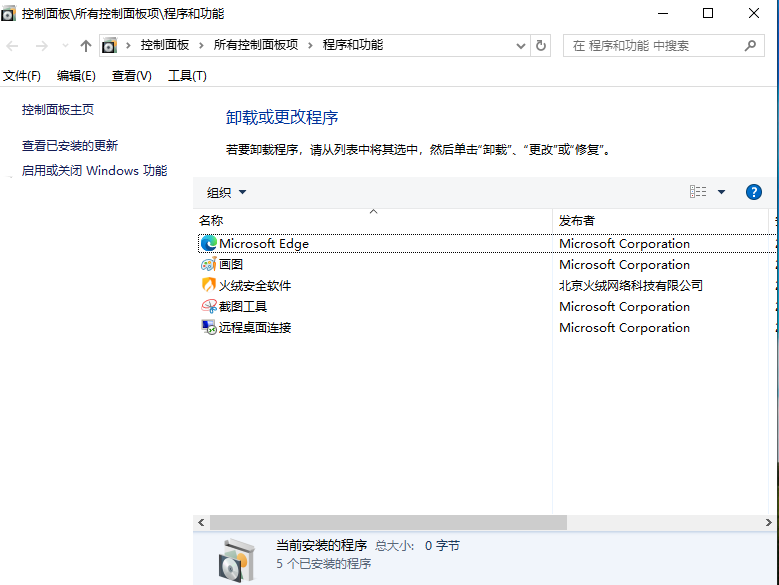Select the Microsoft Edge row name
This screenshot has height=585, width=779.
(x=264, y=244)
